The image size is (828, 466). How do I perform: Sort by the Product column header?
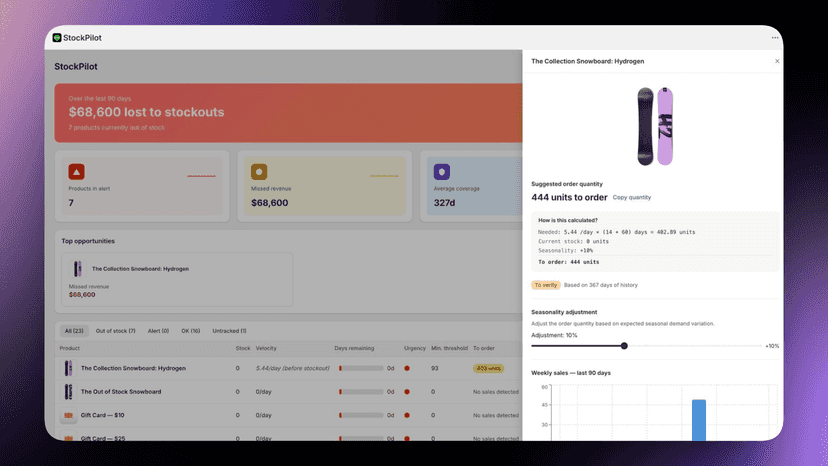click(x=70, y=348)
